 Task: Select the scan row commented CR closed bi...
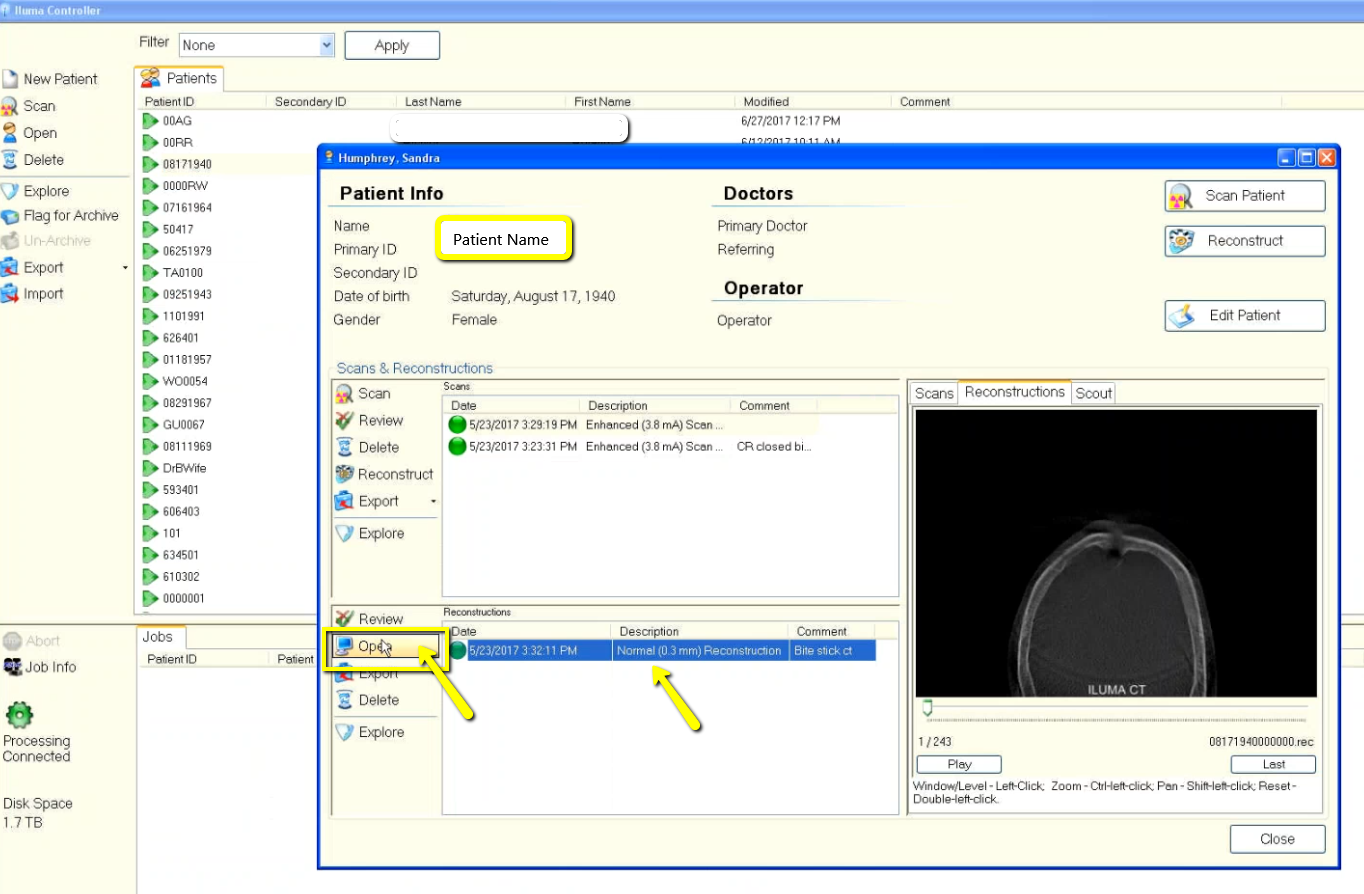[x=633, y=447]
